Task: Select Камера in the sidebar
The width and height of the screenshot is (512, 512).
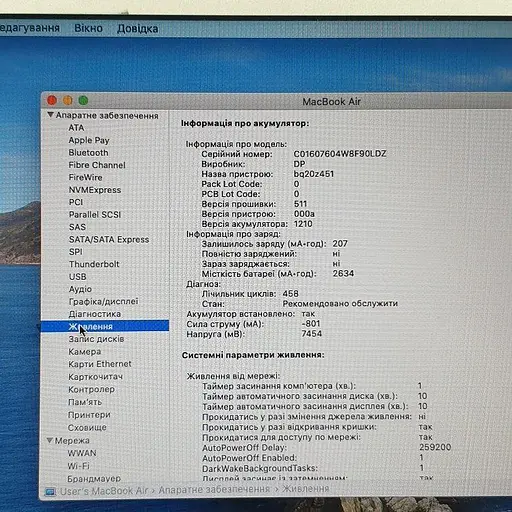Action: click(x=85, y=352)
